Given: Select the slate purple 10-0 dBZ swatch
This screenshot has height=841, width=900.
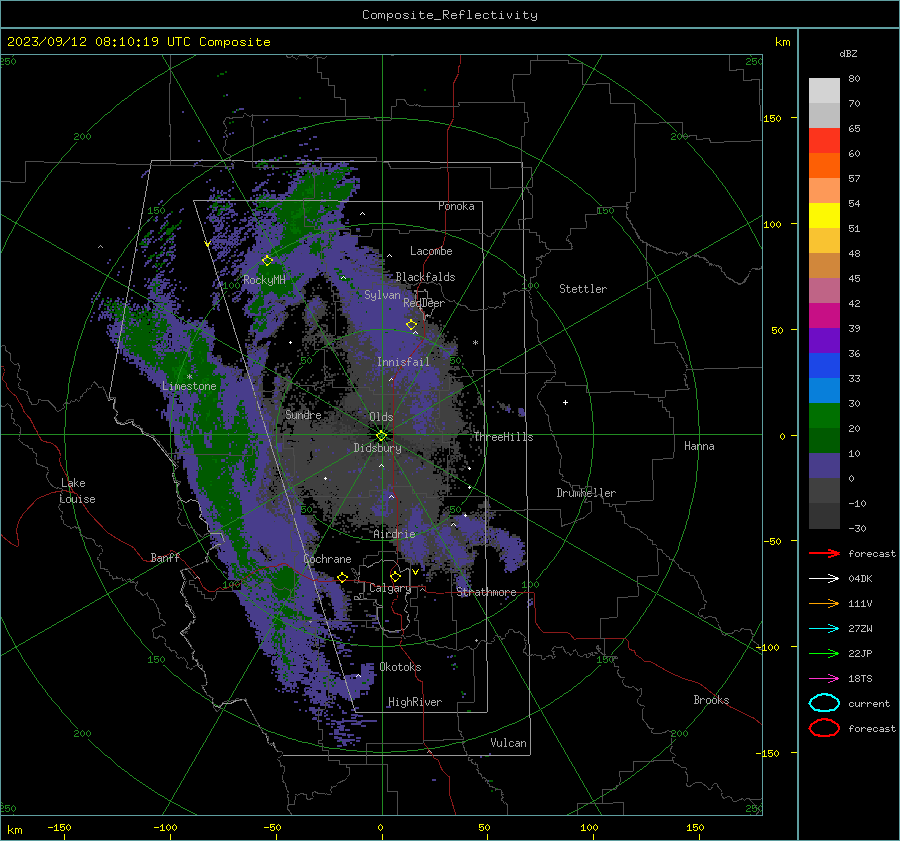Looking at the screenshot, I should (x=824, y=466).
